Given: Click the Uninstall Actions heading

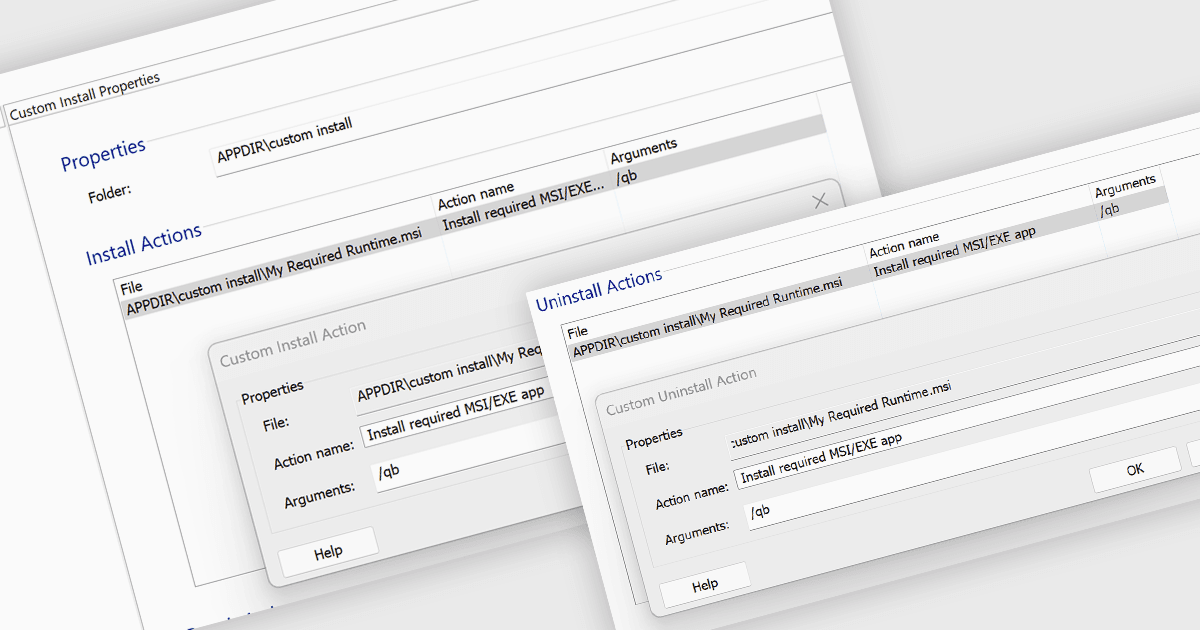Looking at the screenshot, I should [x=599, y=289].
